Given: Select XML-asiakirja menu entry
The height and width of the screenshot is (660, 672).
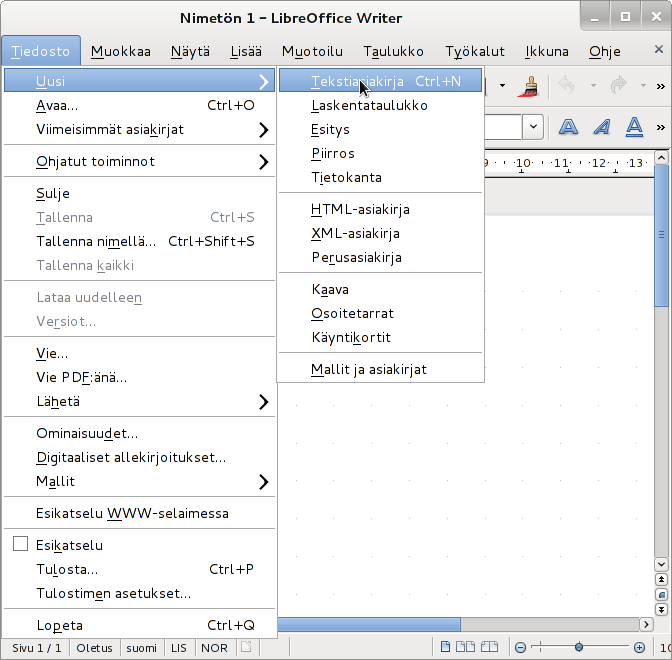Looking at the screenshot, I should [x=381, y=234].
